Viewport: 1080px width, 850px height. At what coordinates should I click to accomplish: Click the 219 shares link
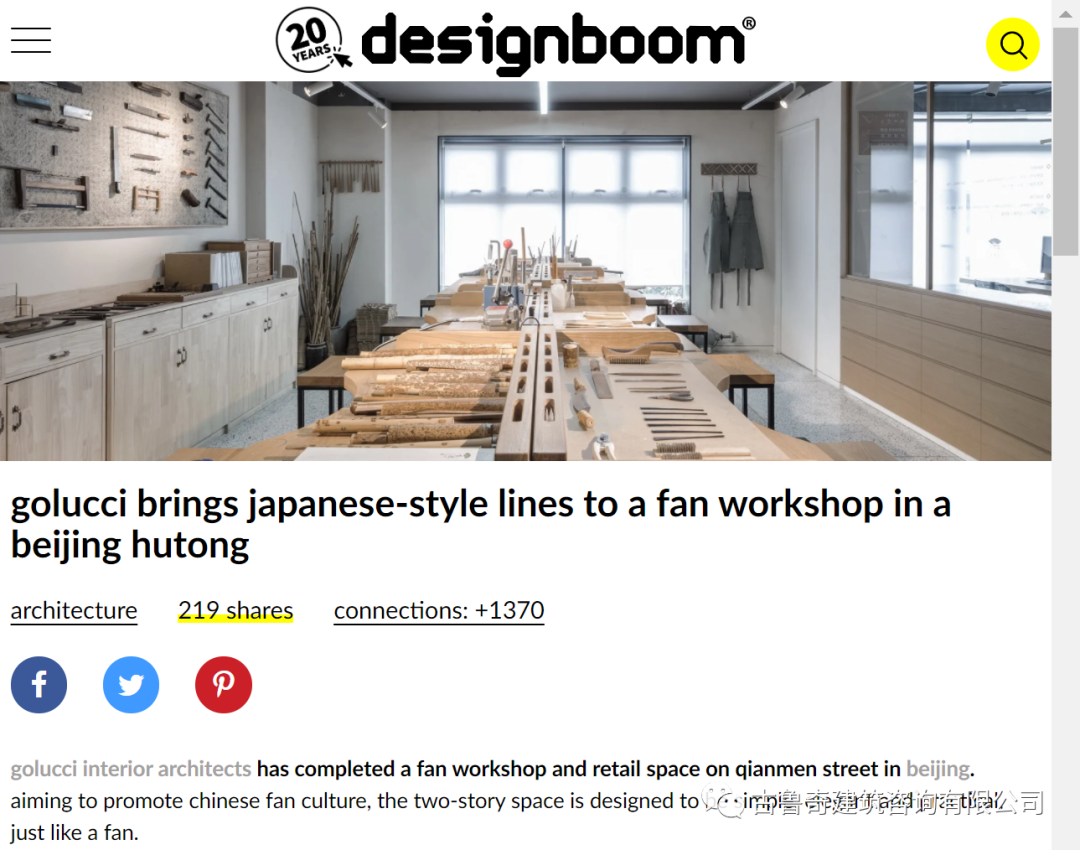point(236,610)
